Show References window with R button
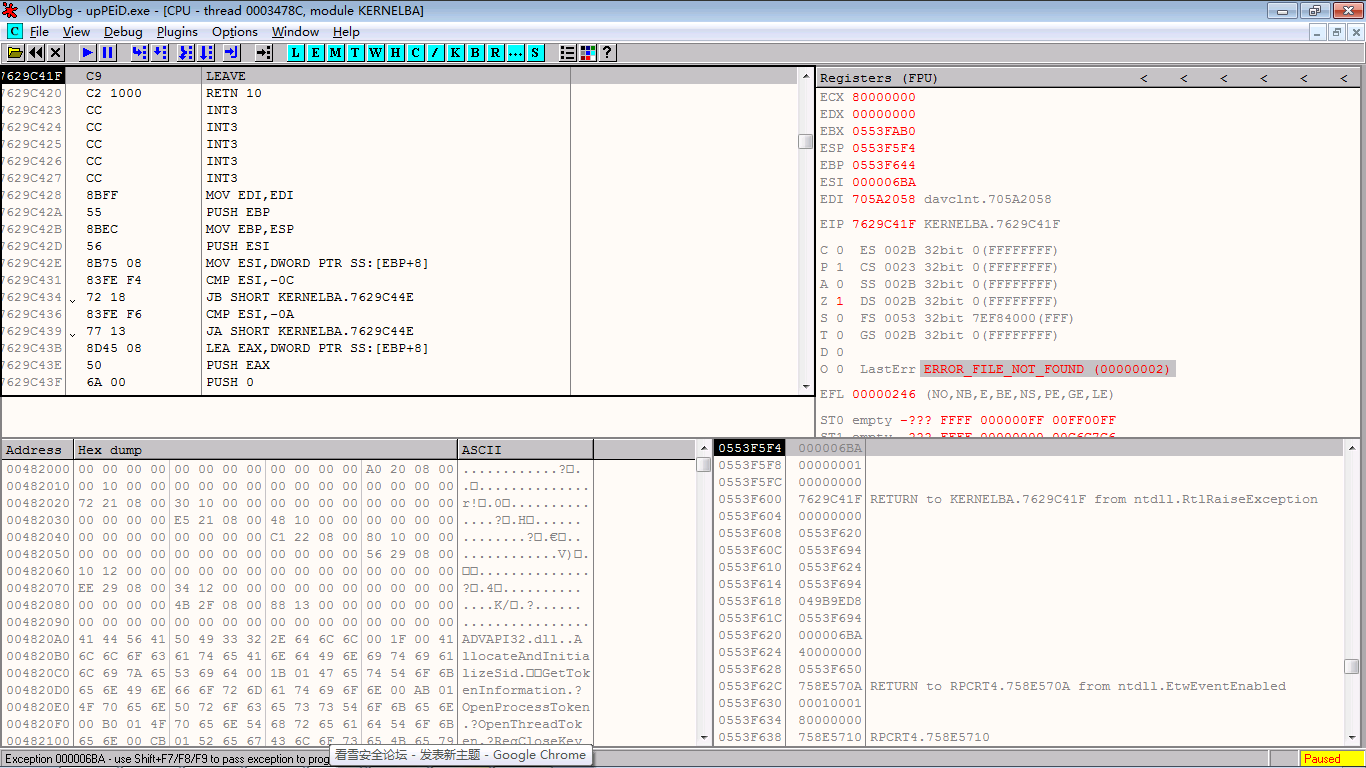Screen dimensions: 1366x768 point(496,52)
